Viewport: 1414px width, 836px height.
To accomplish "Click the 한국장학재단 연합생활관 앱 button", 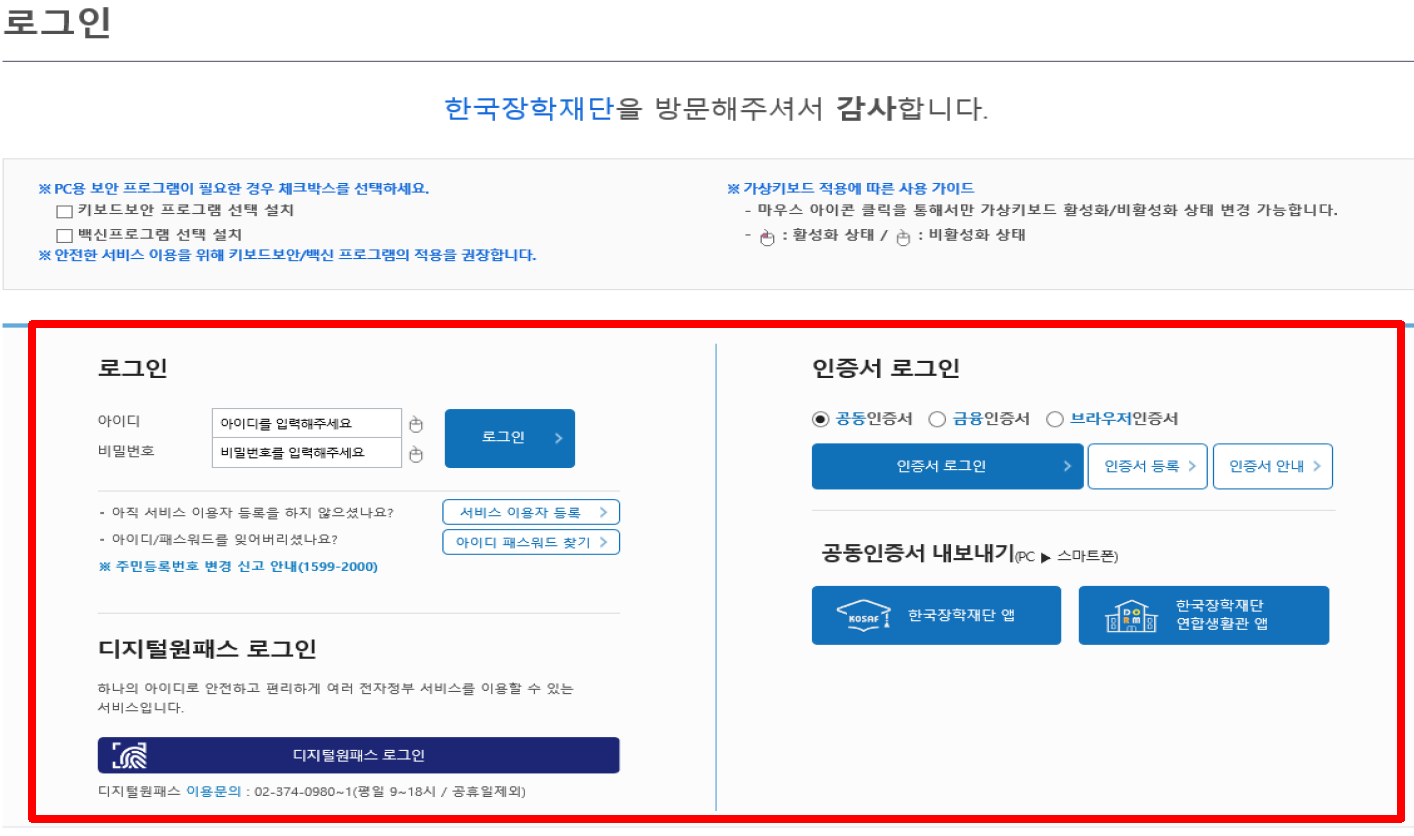I will [x=1204, y=615].
